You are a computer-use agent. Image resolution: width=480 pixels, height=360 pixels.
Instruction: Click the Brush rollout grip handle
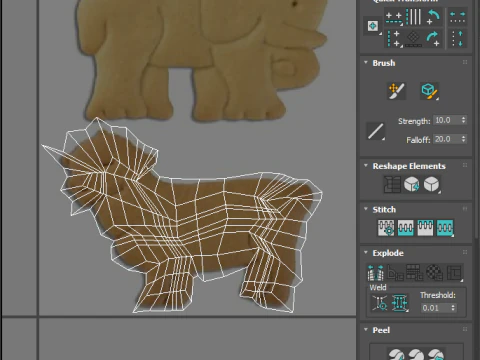click(465, 62)
